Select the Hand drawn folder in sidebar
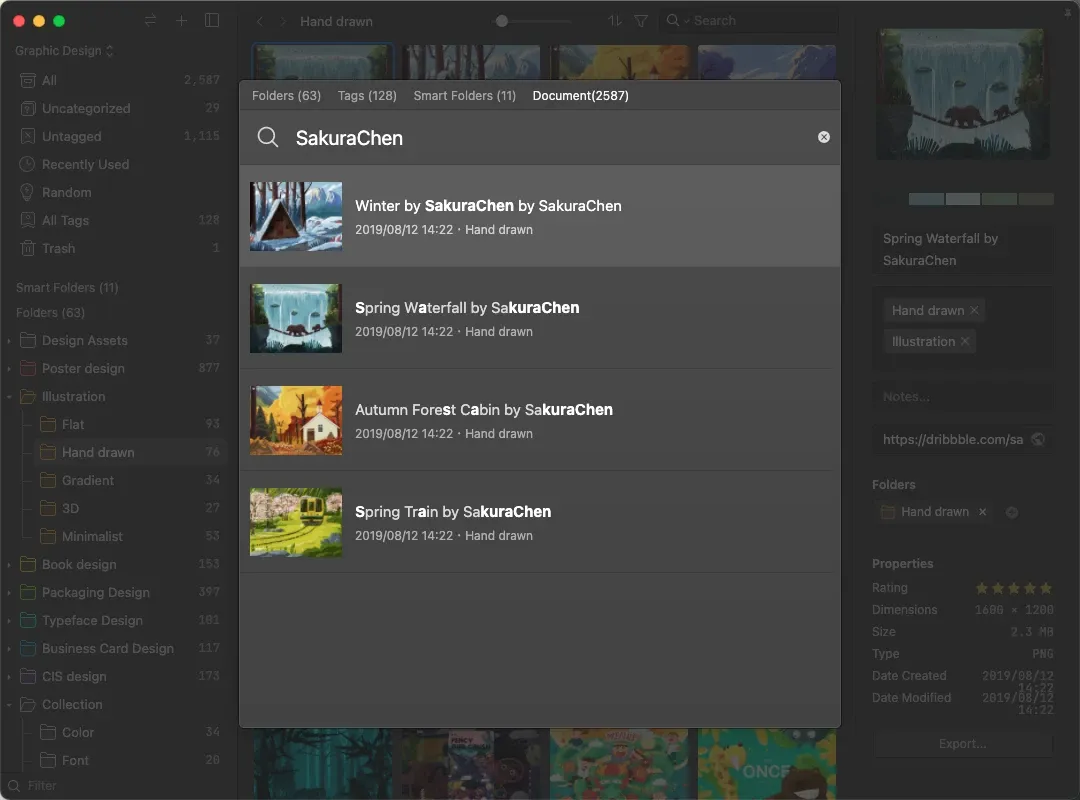The image size is (1080, 800). point(130,453)
